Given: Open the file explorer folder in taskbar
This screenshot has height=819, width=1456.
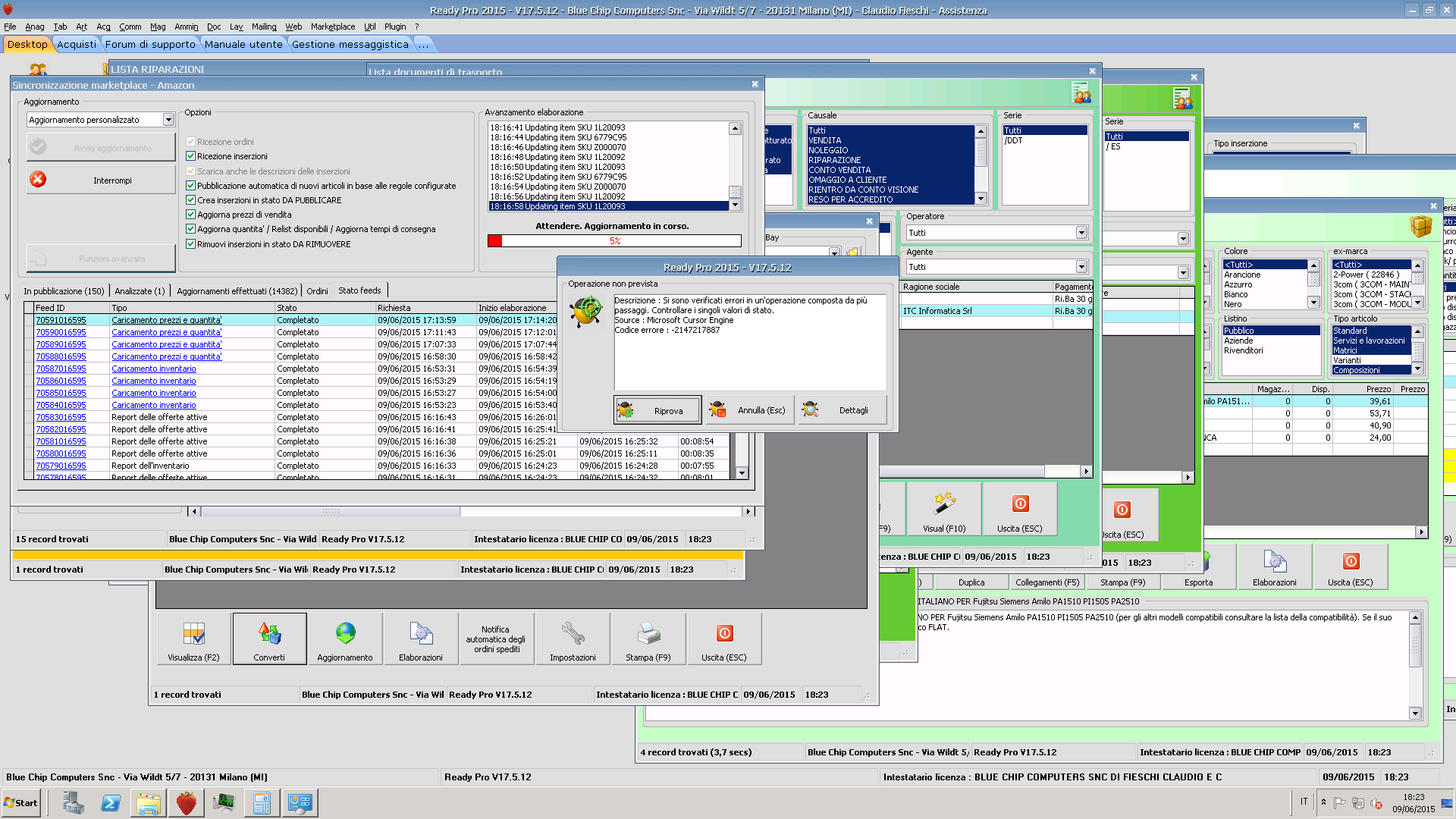Looking at the screenshot, I should [x=149, y=803].
